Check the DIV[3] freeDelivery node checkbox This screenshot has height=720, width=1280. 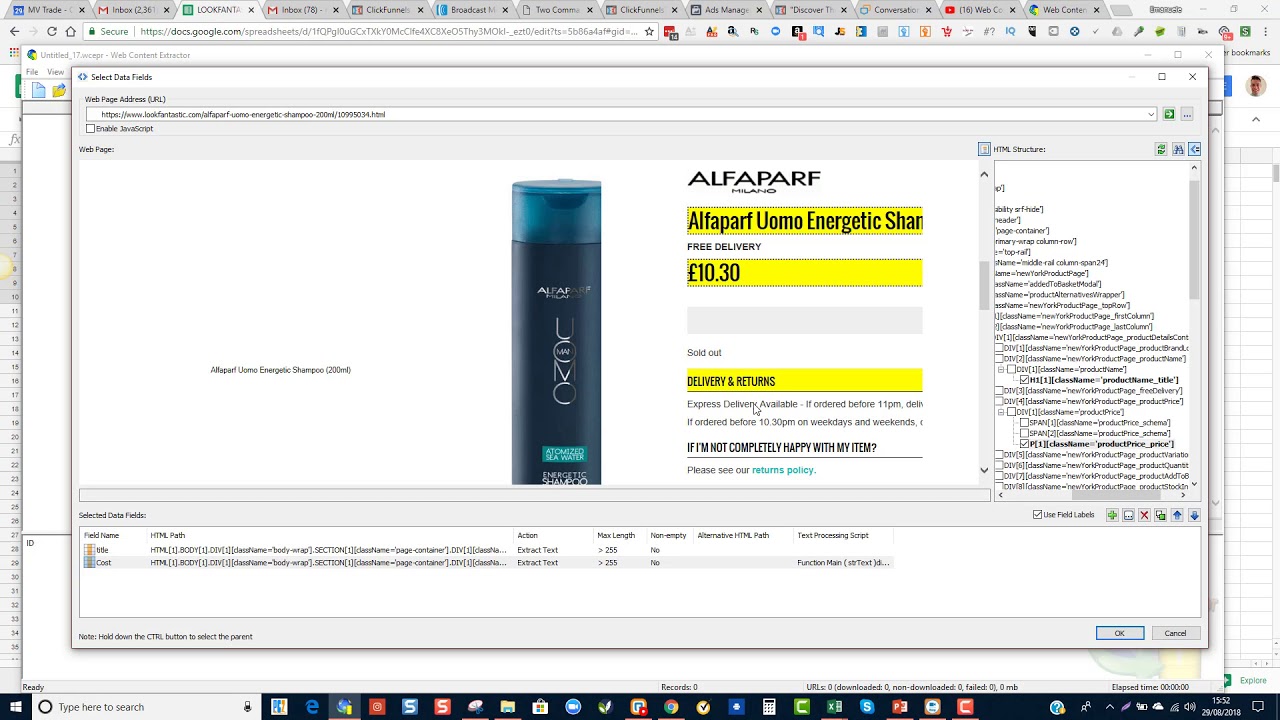point(999,391)
